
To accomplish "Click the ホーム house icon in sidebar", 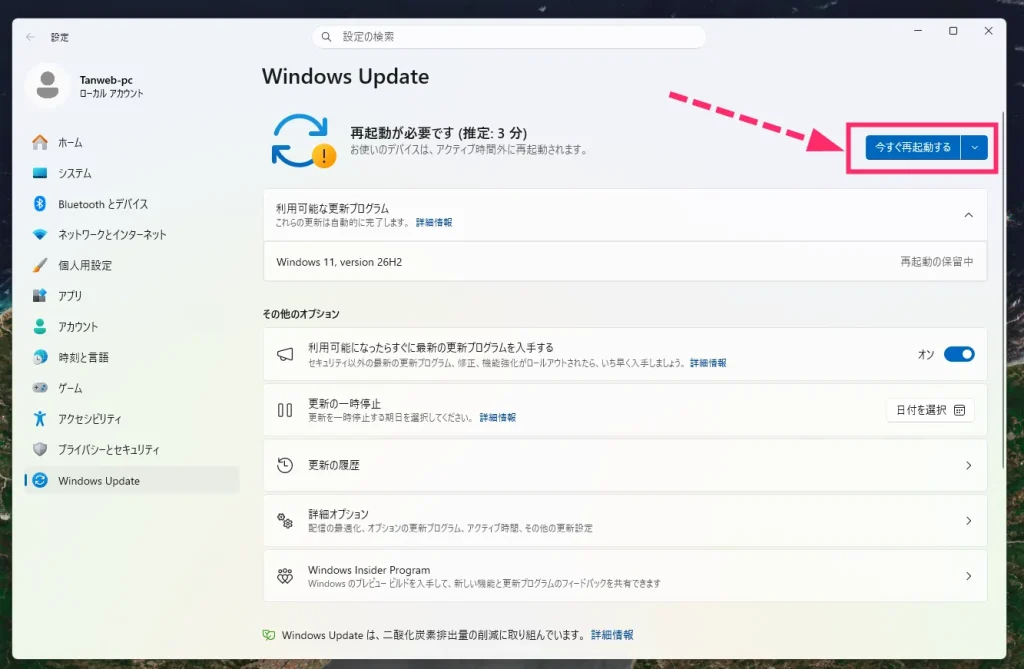I will [40, 142].
